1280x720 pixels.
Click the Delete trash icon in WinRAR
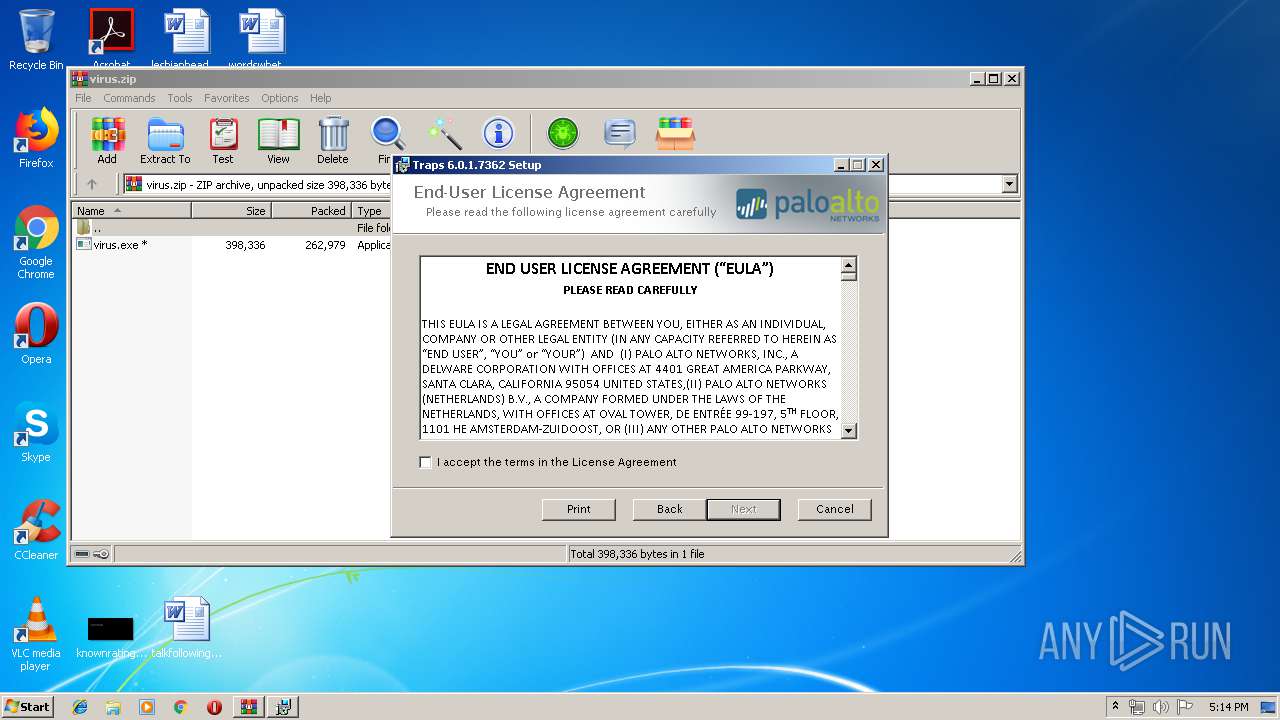(333, 140)
